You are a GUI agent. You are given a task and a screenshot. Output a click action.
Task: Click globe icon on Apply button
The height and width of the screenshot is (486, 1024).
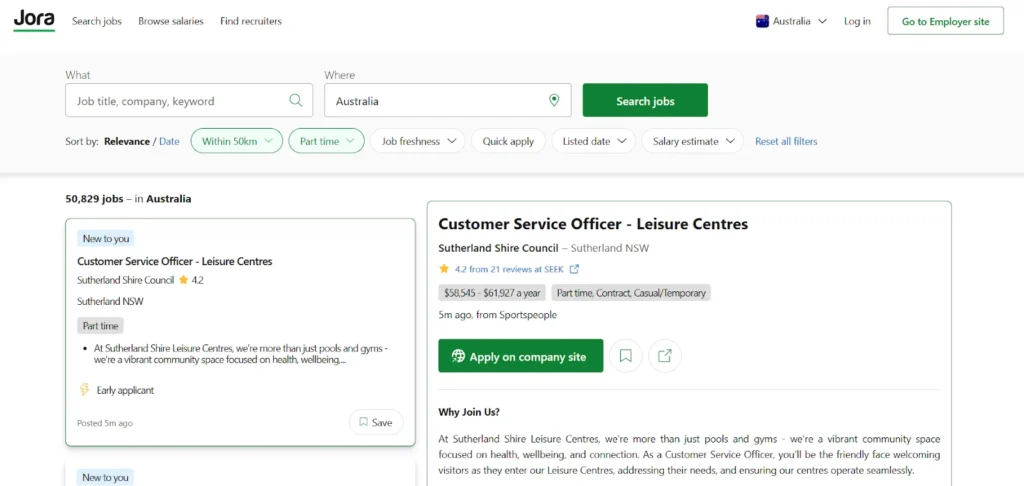[458, 356]
